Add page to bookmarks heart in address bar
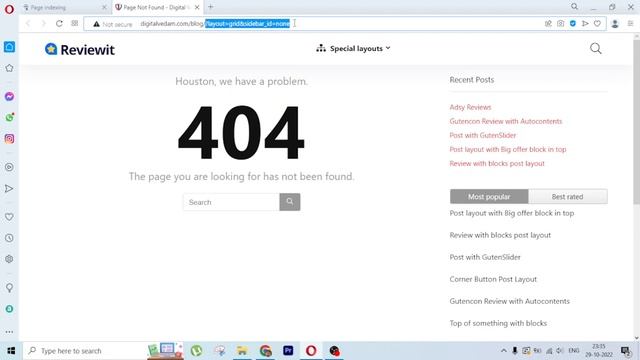 (597, 24)
